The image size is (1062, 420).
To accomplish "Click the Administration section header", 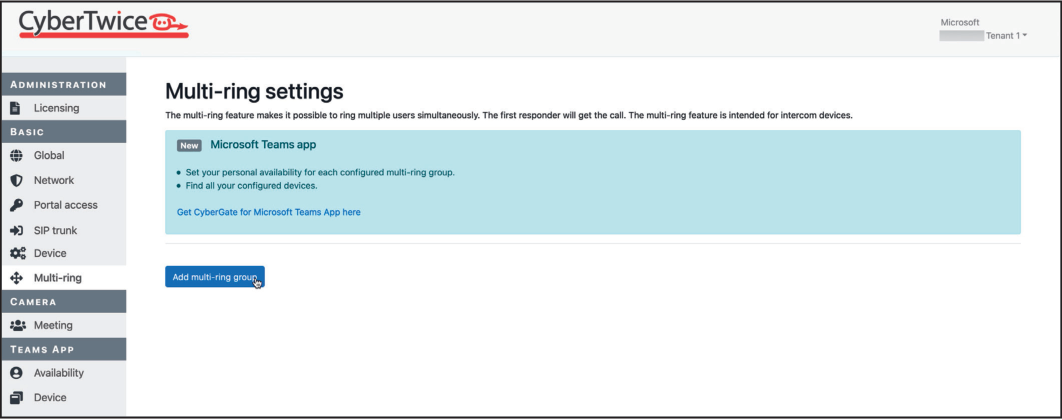I will 64,85.
